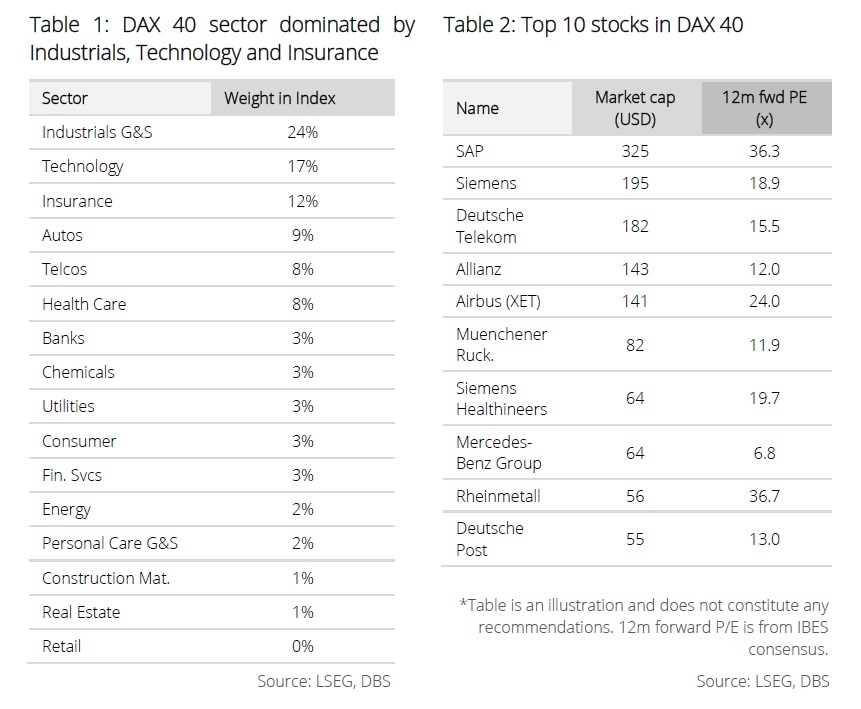Click the disclaimer note below Table 2
Screen dimensions: 861x709
click(x=645, y=627)
